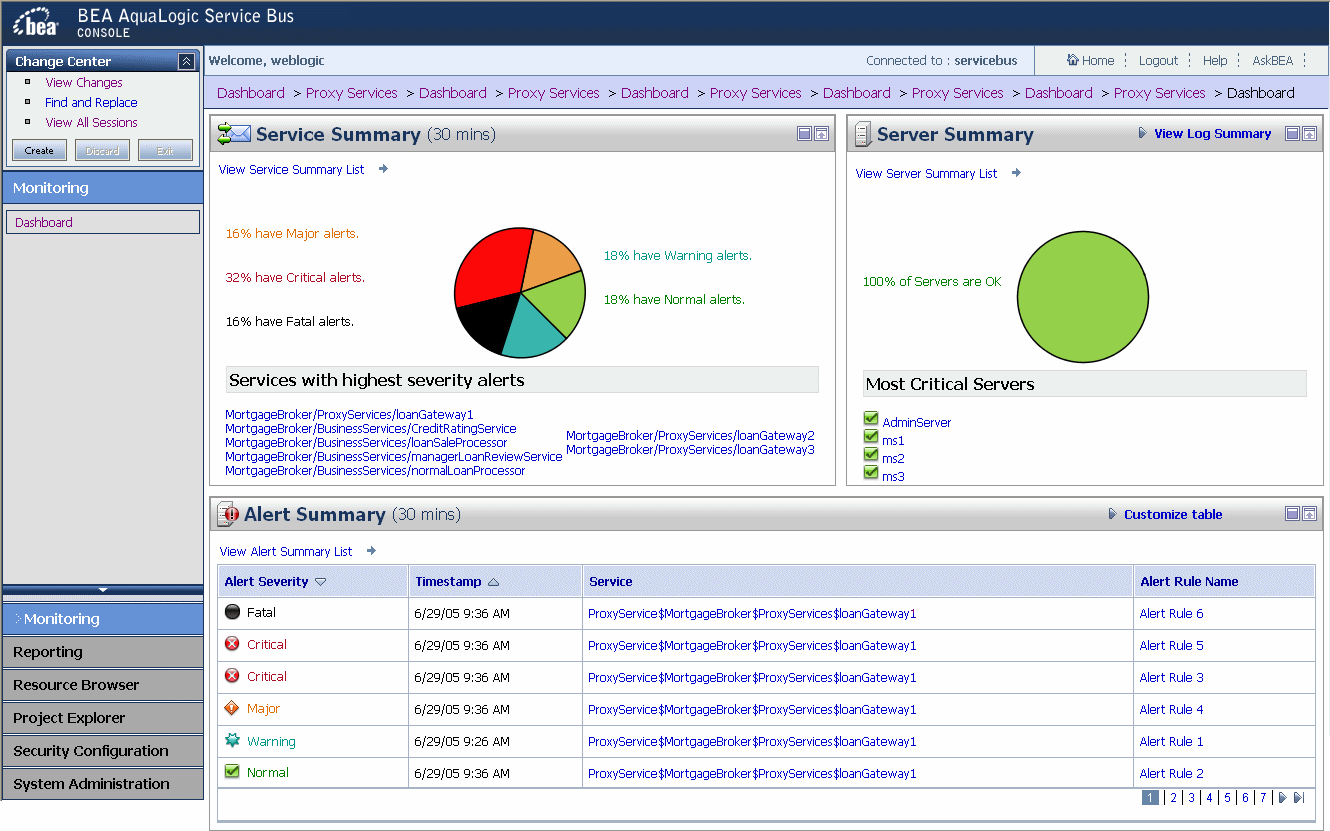Open the System Administration section

[102, 784]
